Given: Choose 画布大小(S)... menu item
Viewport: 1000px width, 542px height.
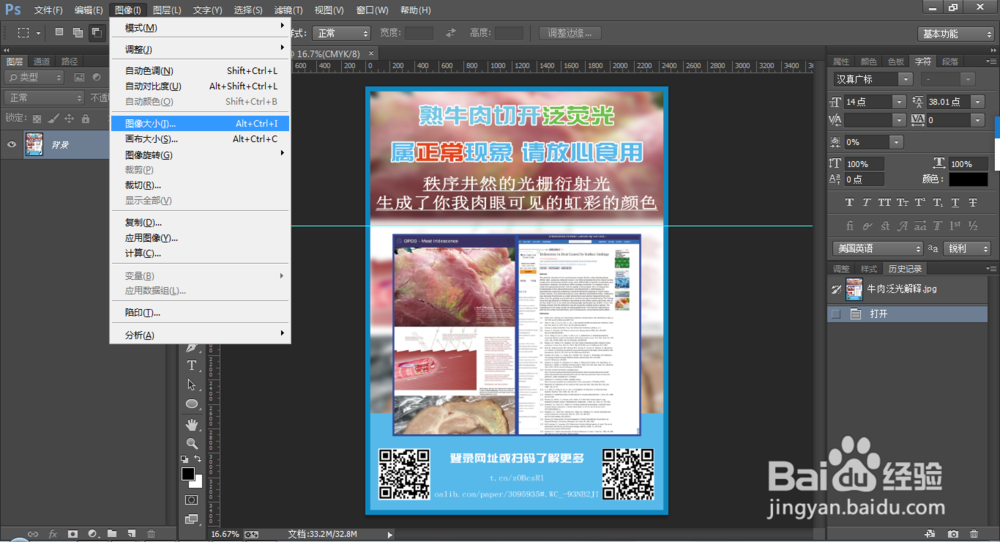Looking at the screenshot, I should click(x=200, y=139).
